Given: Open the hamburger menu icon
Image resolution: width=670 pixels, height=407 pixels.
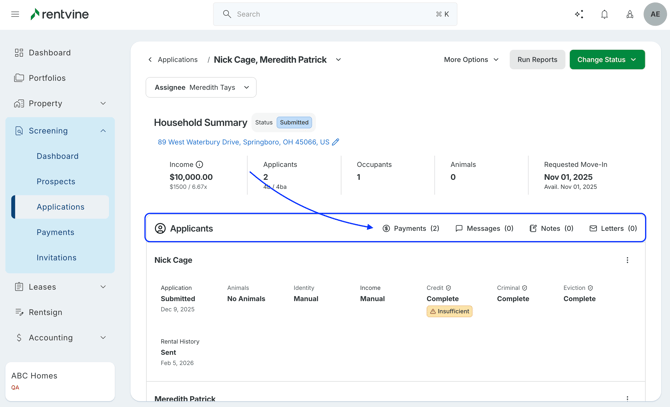Looking at the screenshot, I should tap(15, 14).
